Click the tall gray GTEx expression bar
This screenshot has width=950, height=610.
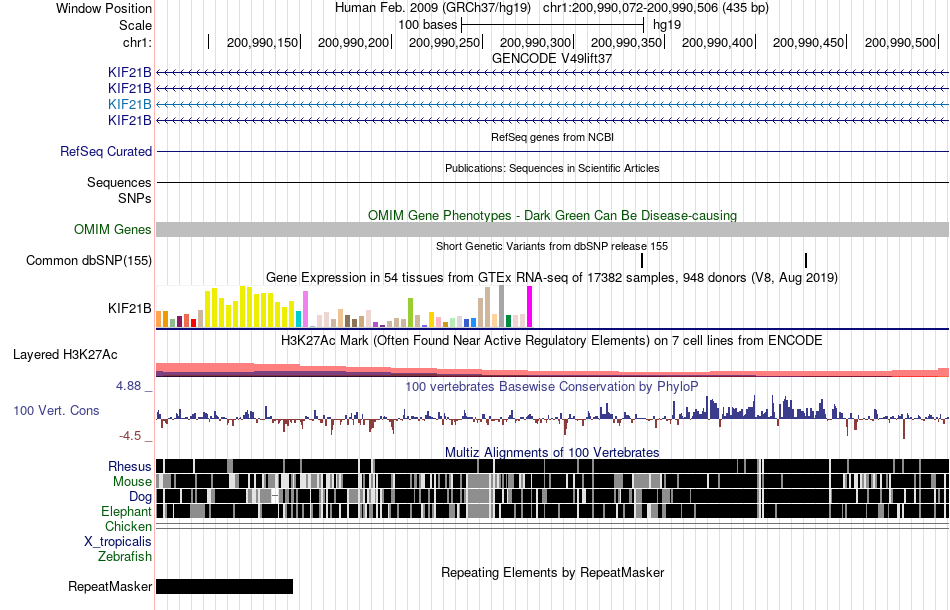click(502, 307)
